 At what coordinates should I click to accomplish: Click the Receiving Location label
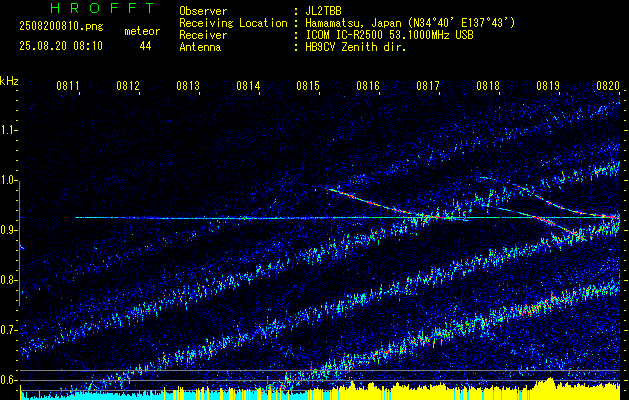233,23
